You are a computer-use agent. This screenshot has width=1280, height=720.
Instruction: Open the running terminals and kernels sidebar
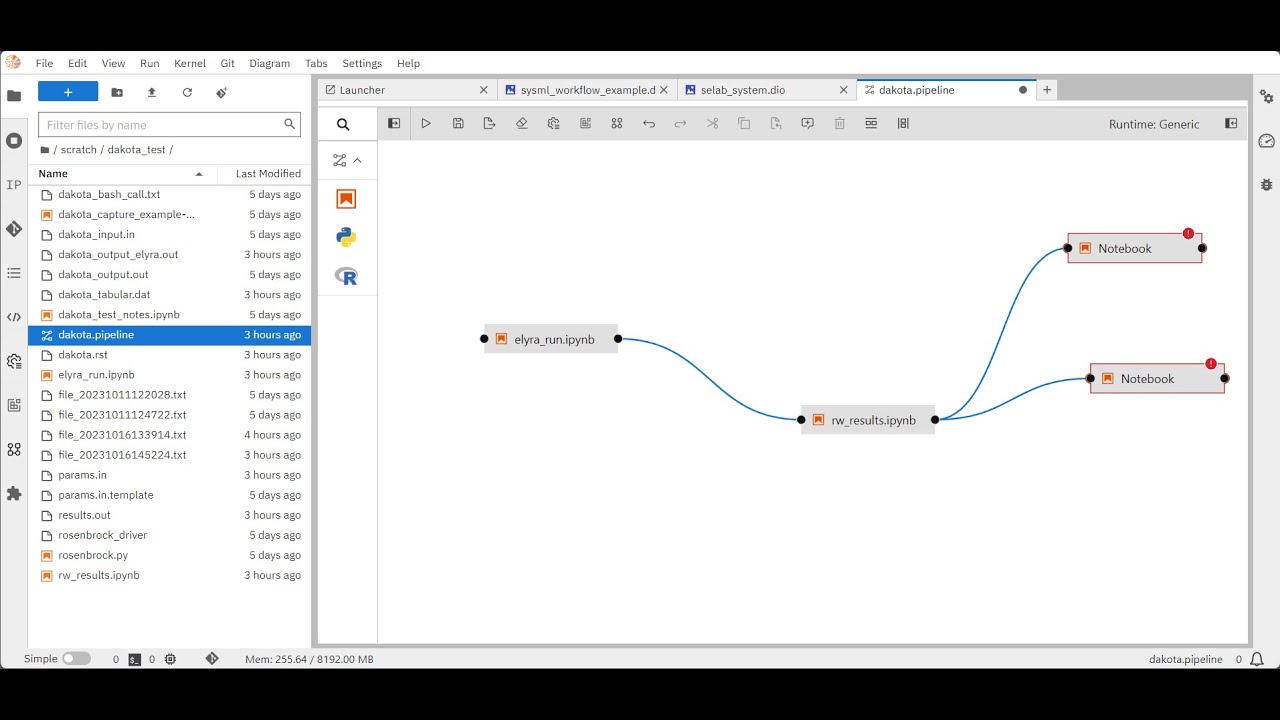[x=14, y=141]
